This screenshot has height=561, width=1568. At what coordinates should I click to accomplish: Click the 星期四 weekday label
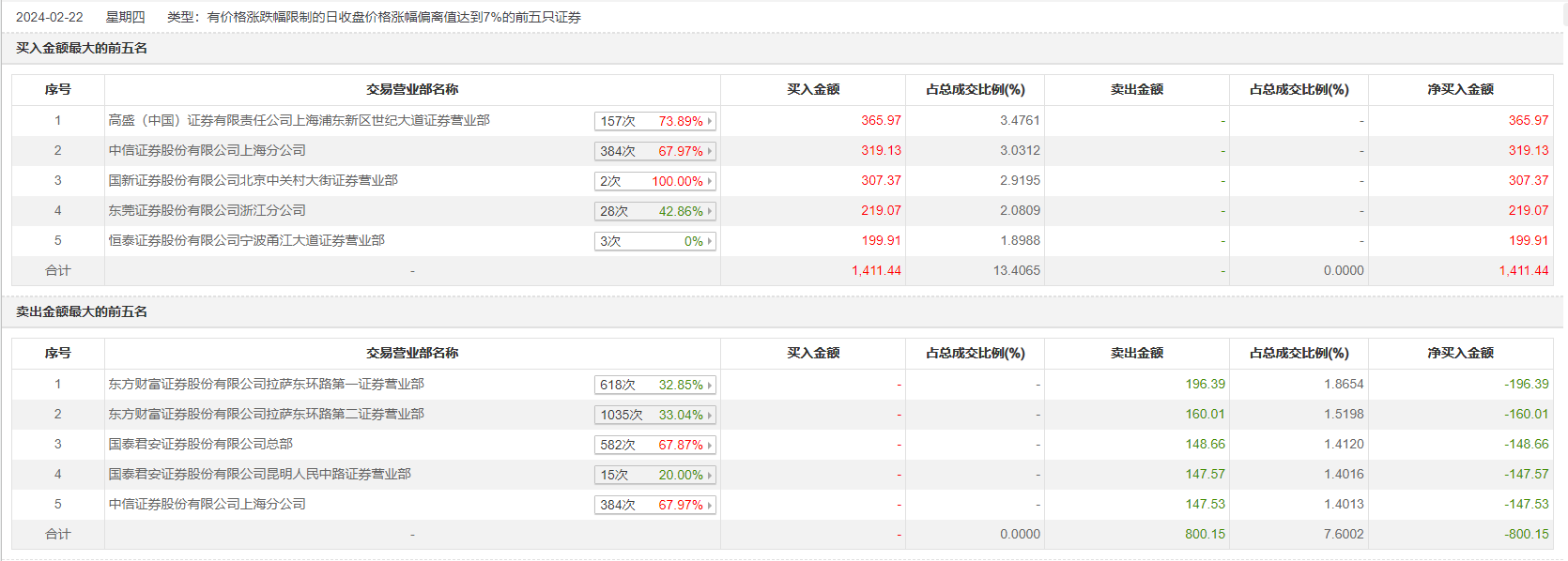click(125, 17)
